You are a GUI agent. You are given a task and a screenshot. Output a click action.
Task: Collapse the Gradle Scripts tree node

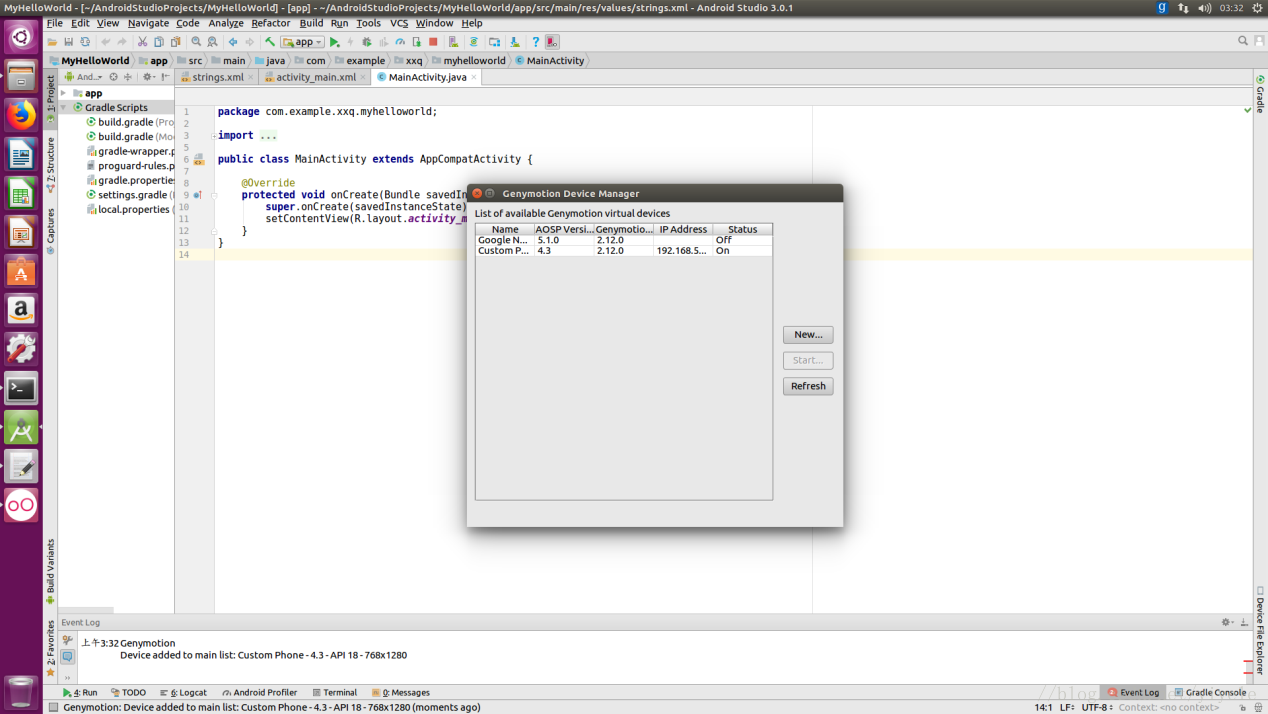(64, 107)
